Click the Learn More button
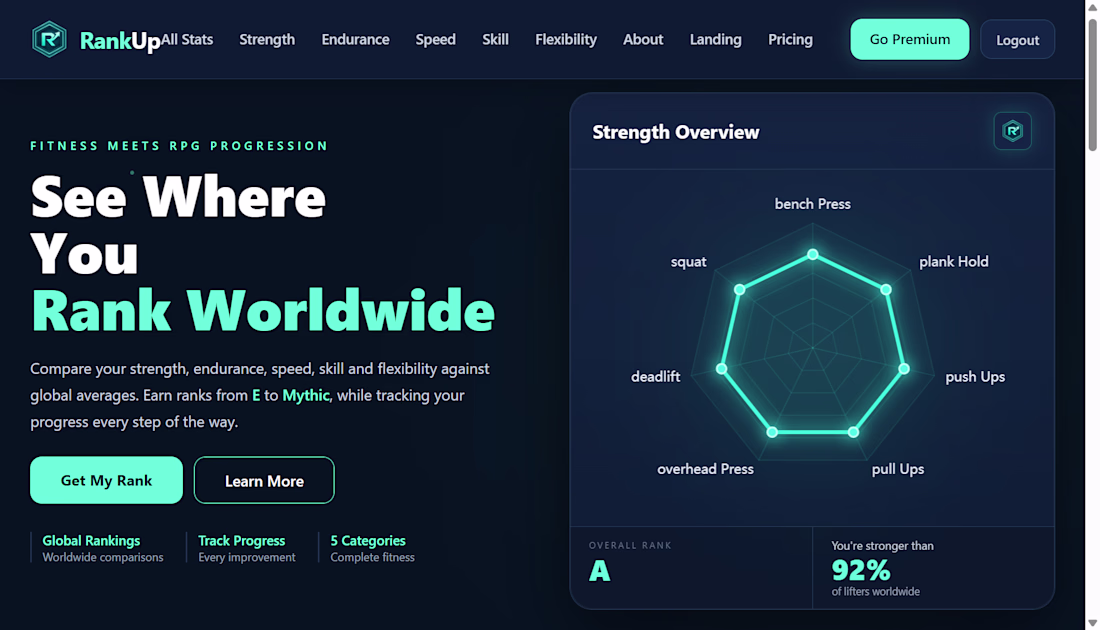 point(264,481)
